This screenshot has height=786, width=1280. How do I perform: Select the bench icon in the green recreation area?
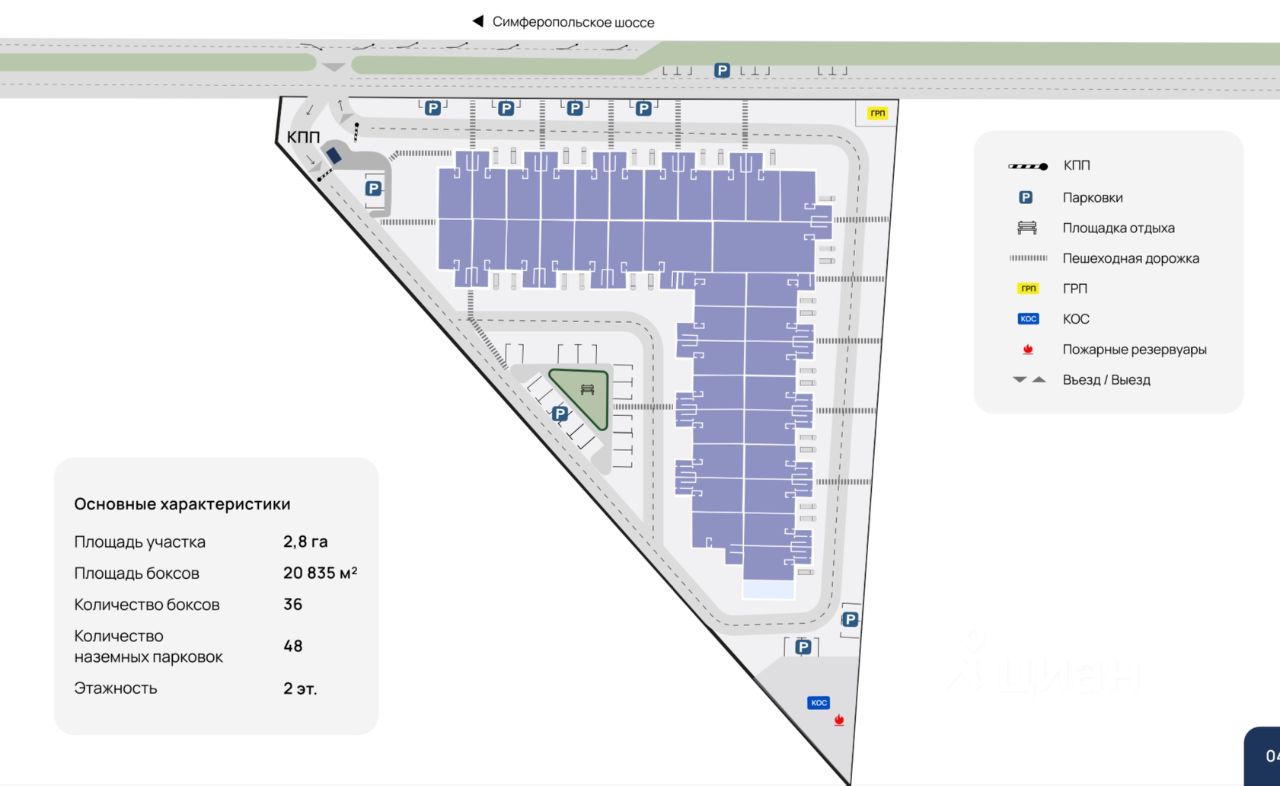point(587,389)
